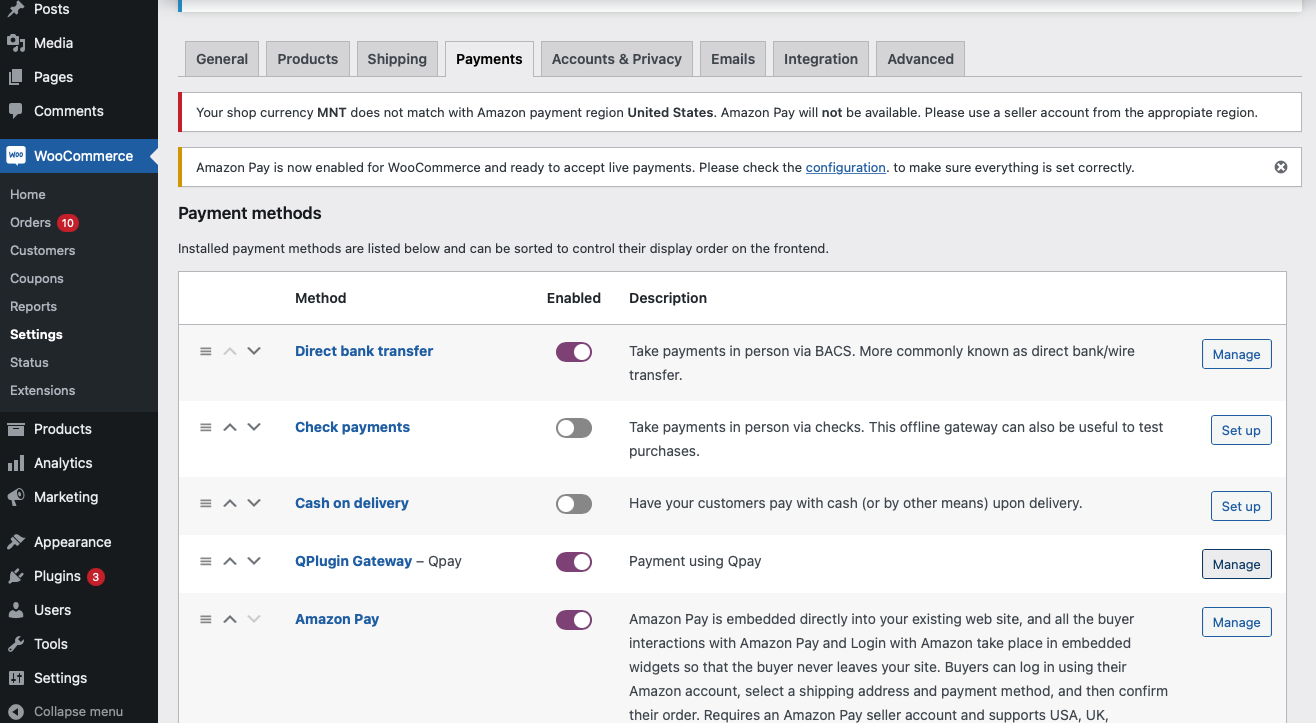Viewport: 1316px width, 723px height.
Task: Click Manage for QPlugin Gateway
Action: pos(1236,564)
